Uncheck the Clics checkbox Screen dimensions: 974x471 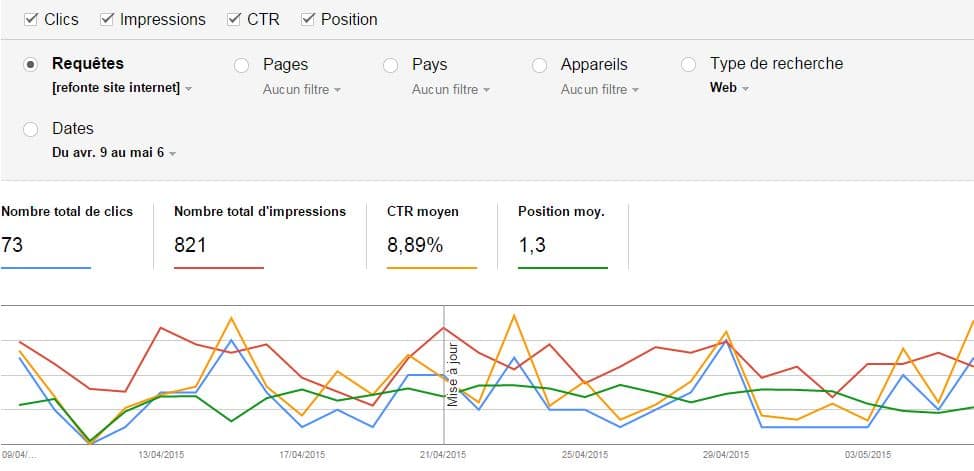(x=30, y=20)
